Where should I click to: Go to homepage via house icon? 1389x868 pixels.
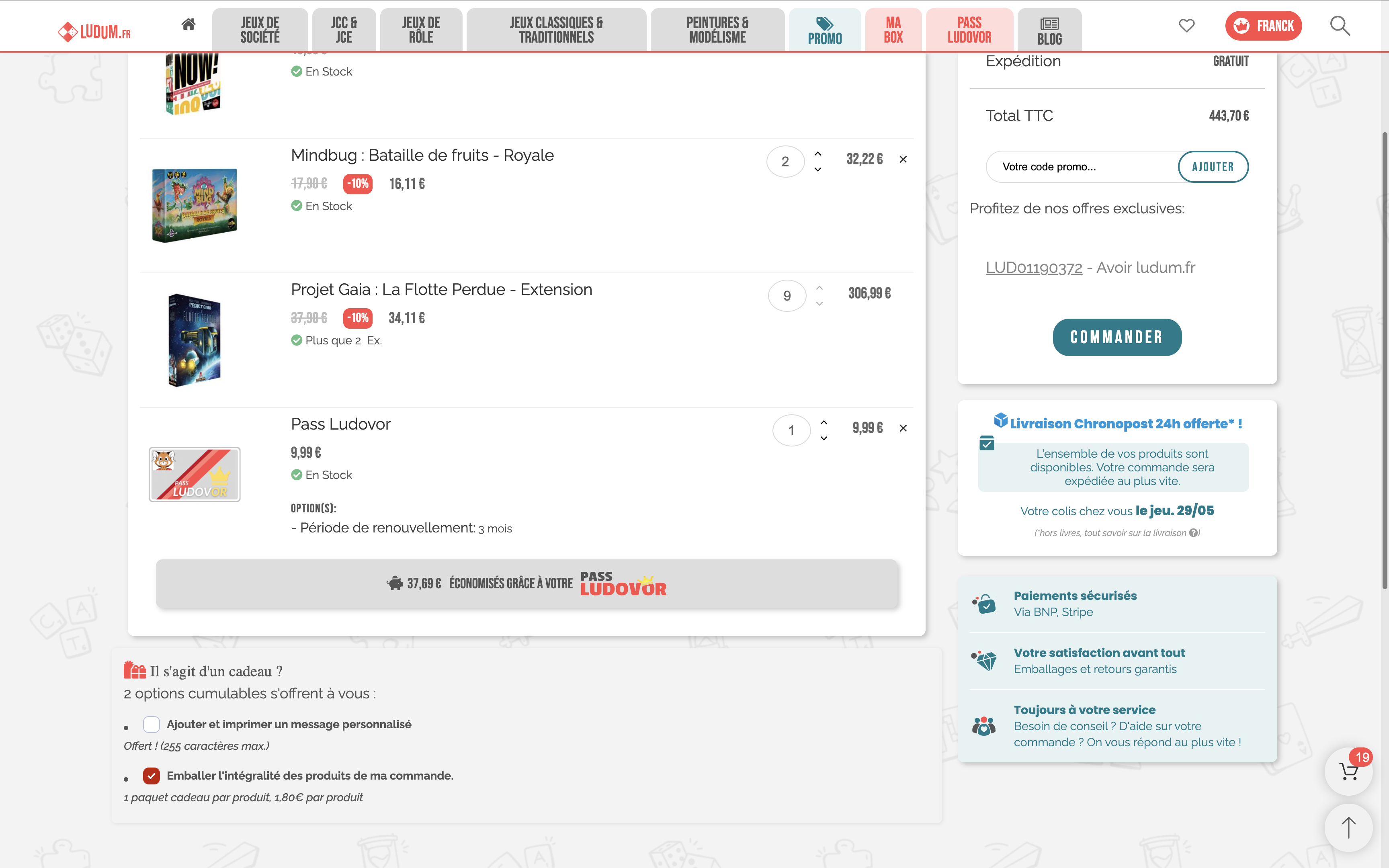click(x=188, y=24)
